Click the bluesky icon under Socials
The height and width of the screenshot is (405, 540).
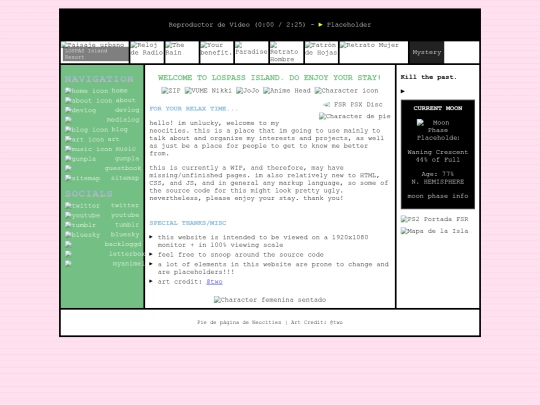83,235
